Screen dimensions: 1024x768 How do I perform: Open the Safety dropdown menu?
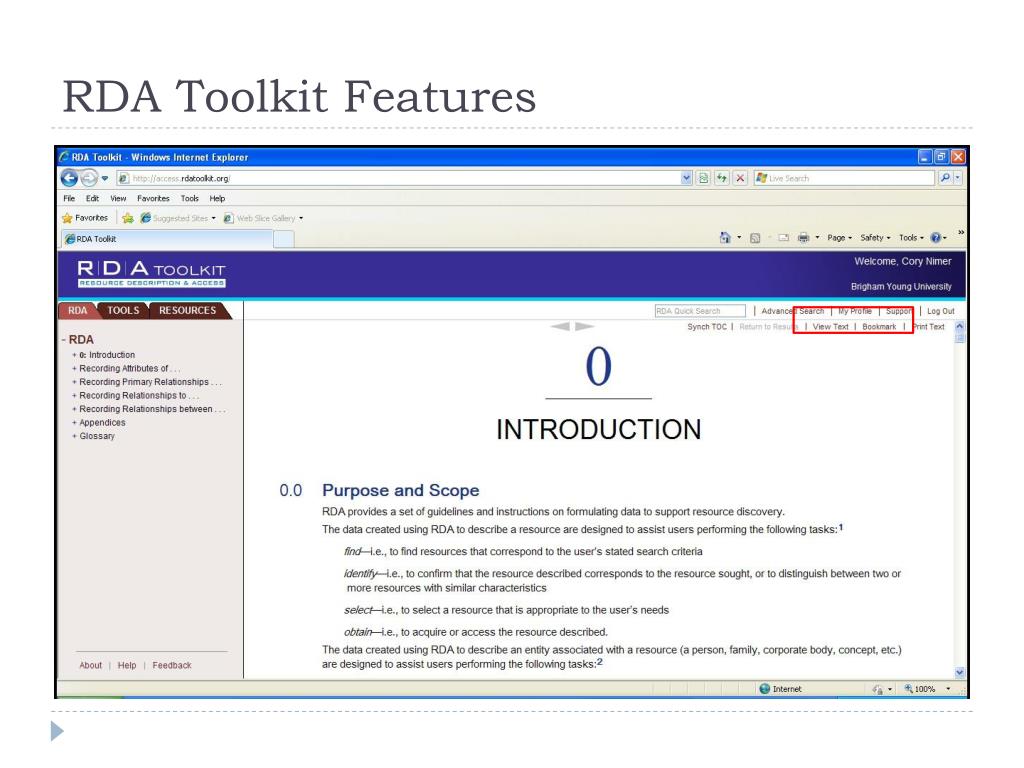[x=875, y=238]
